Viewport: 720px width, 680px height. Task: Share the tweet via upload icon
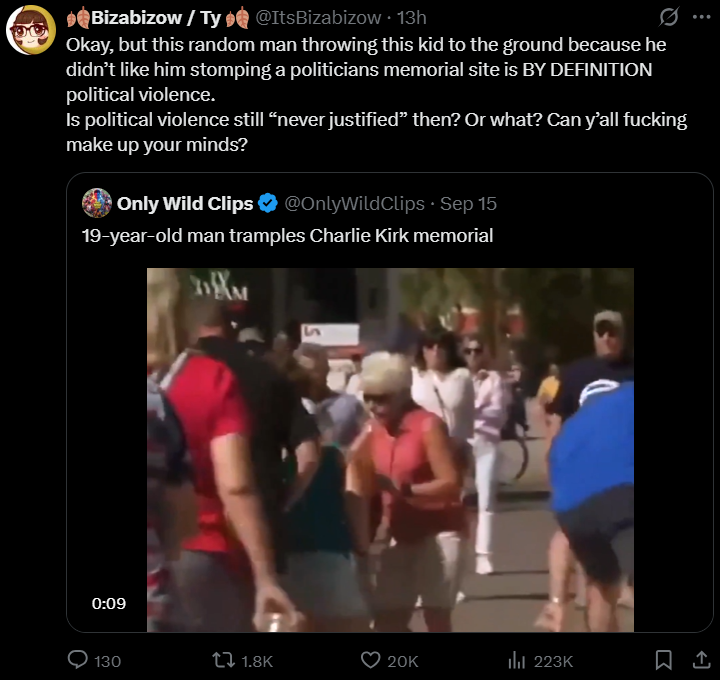(x=701, y=660)
